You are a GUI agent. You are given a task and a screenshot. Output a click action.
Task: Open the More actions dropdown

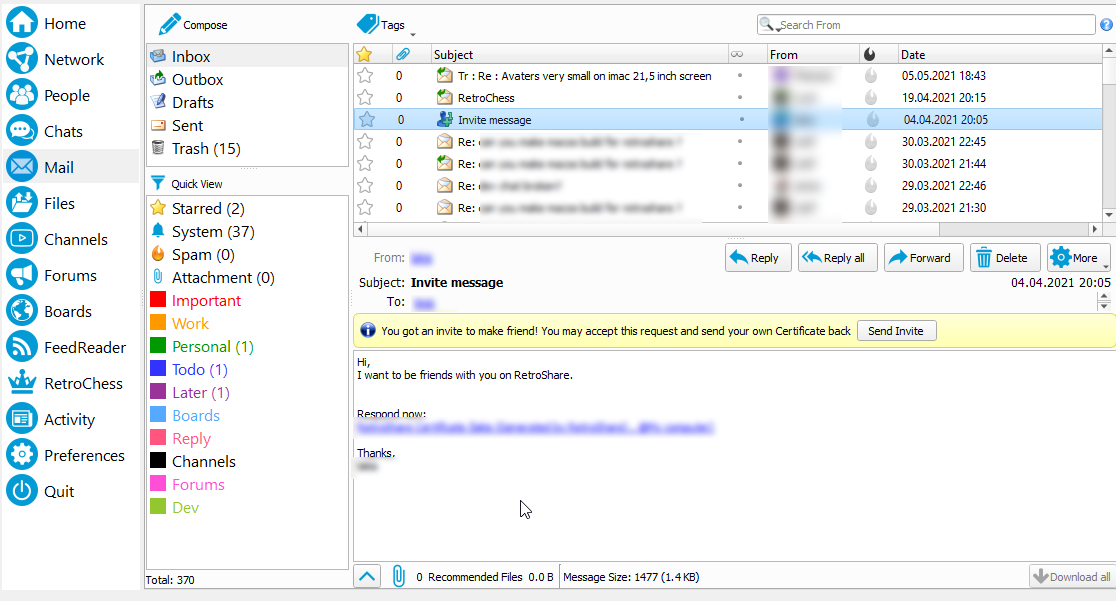coord(1078,257)
